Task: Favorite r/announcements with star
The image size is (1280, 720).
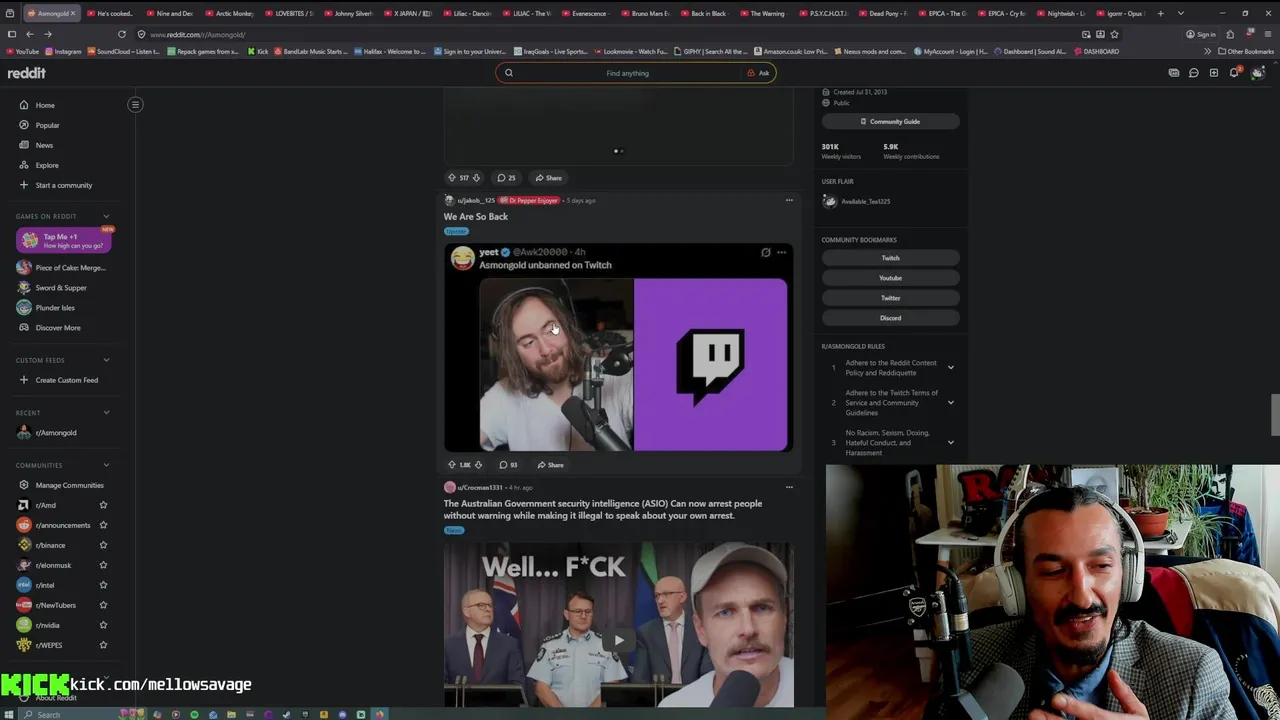Action: click(x=103, y=525)
